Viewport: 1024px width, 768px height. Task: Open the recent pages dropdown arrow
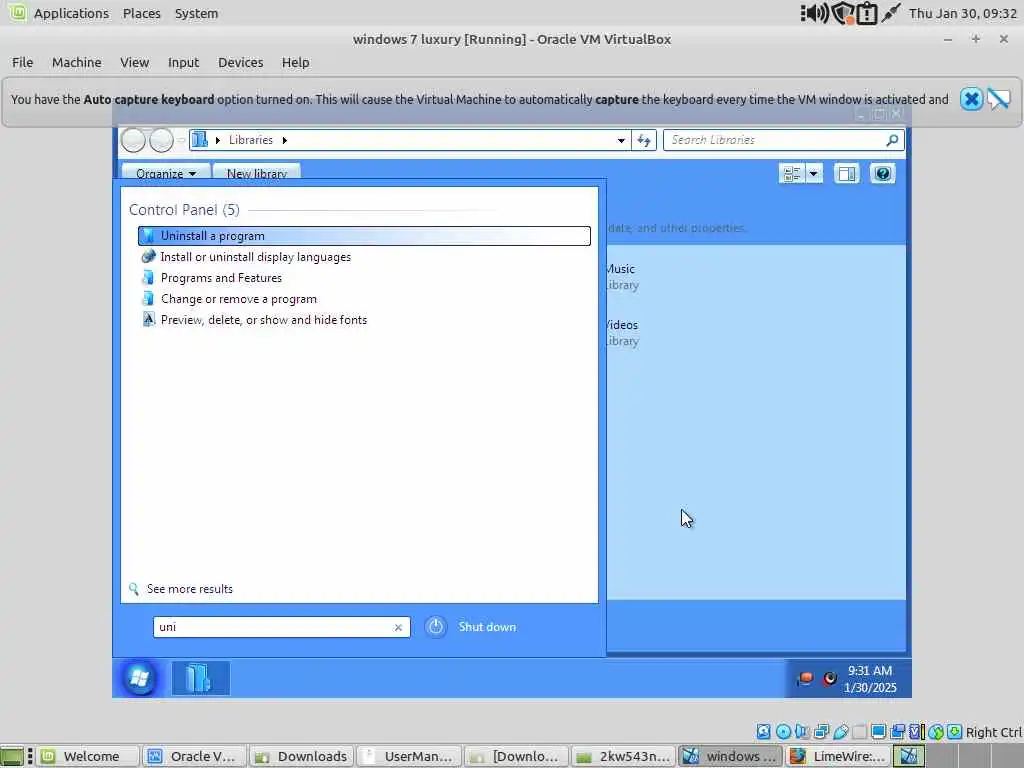(x=182, y=140)
